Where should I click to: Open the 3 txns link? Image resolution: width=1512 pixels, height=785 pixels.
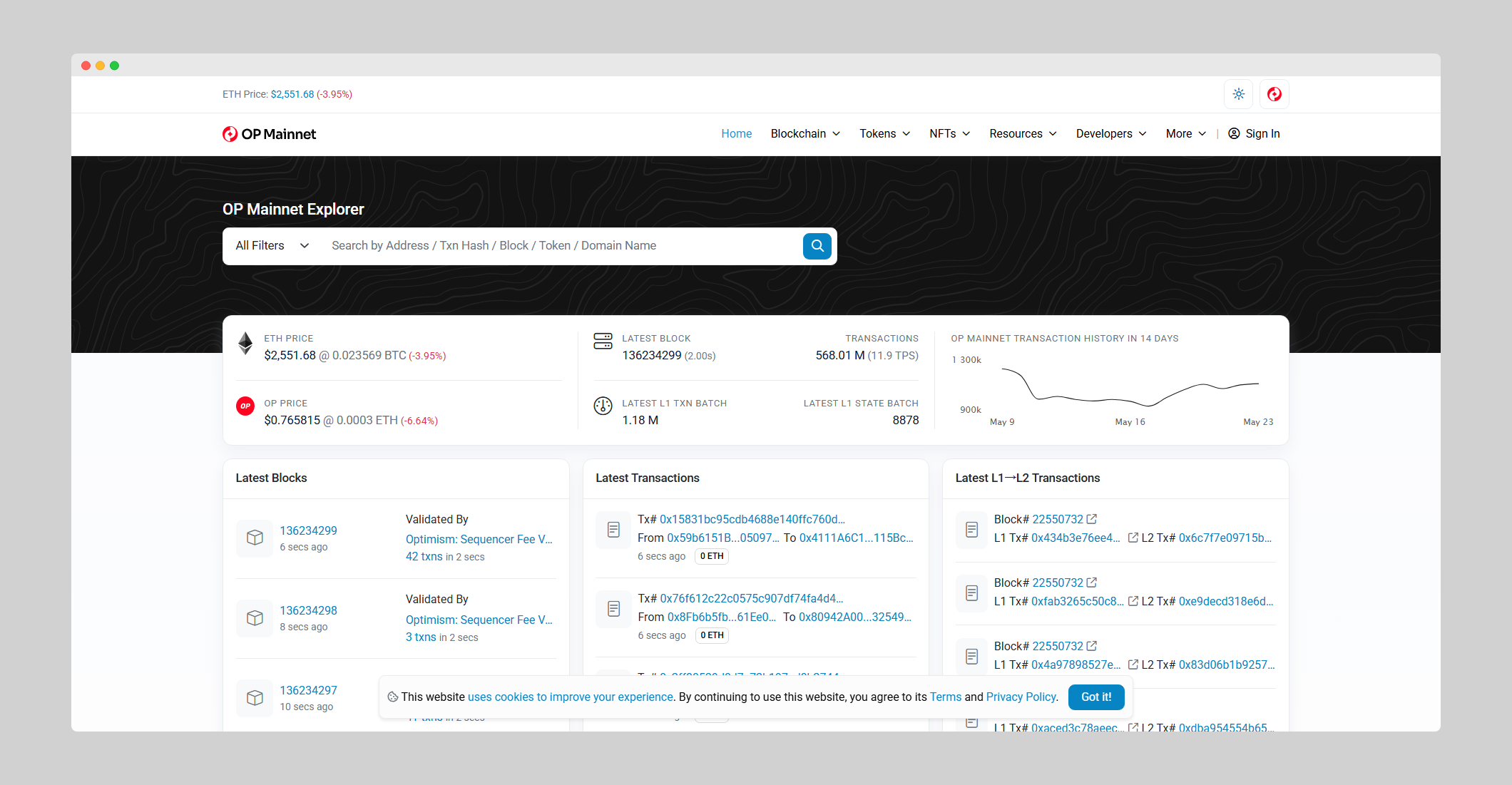tap(421, 637)
